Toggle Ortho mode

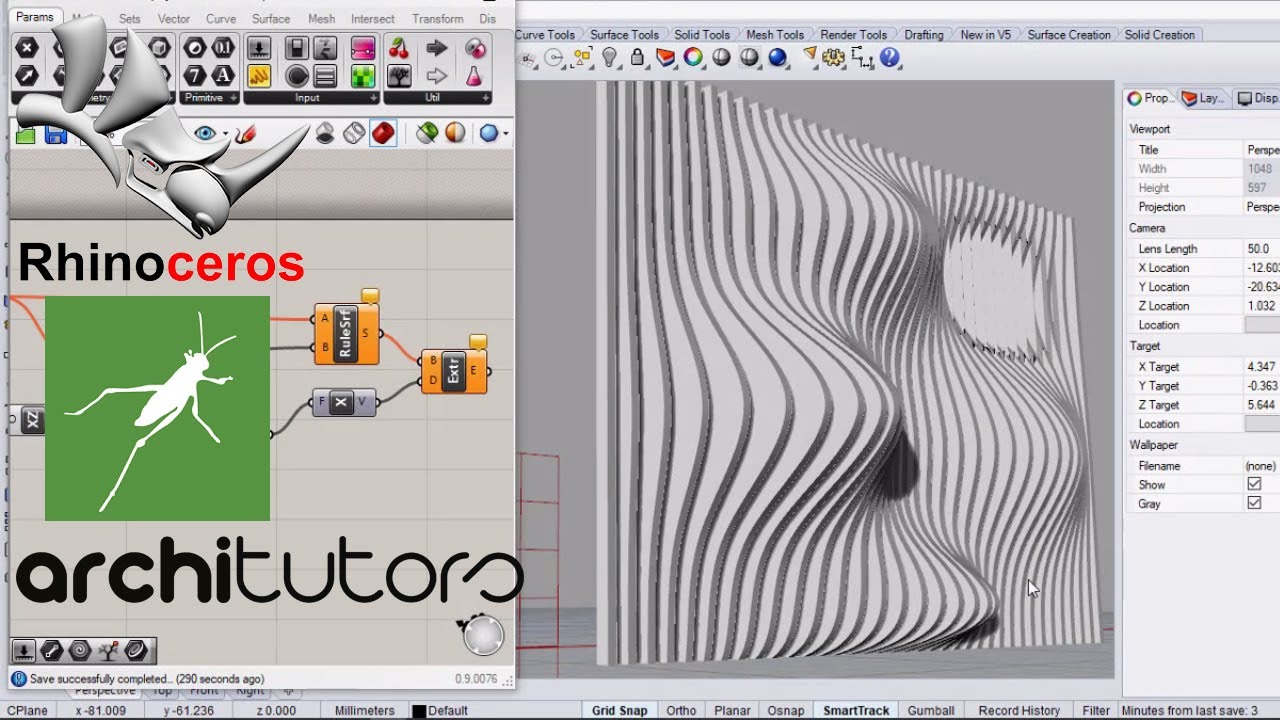681,710
